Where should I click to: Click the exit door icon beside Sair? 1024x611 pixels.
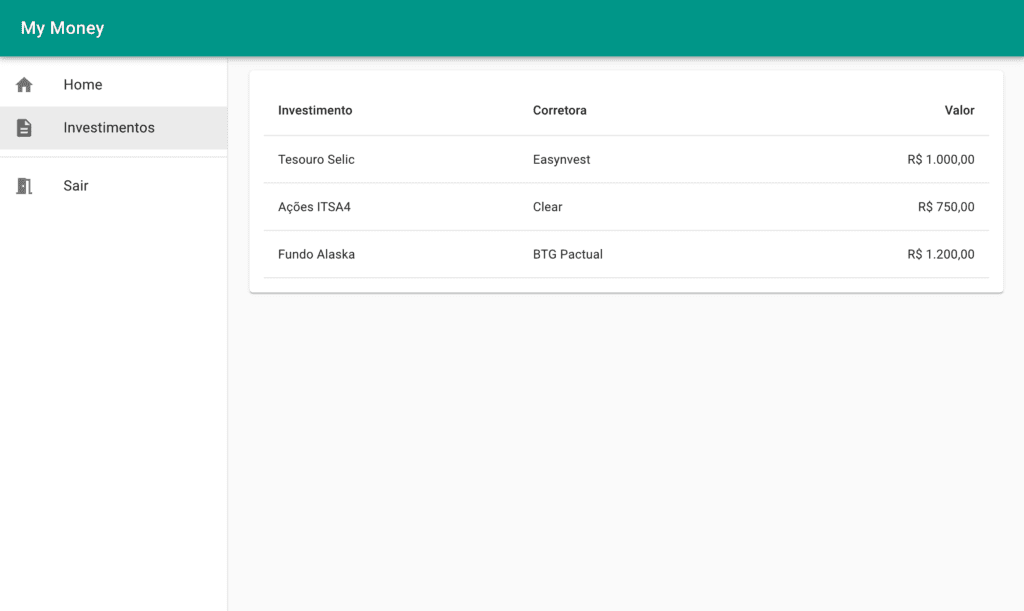point(23,186)
